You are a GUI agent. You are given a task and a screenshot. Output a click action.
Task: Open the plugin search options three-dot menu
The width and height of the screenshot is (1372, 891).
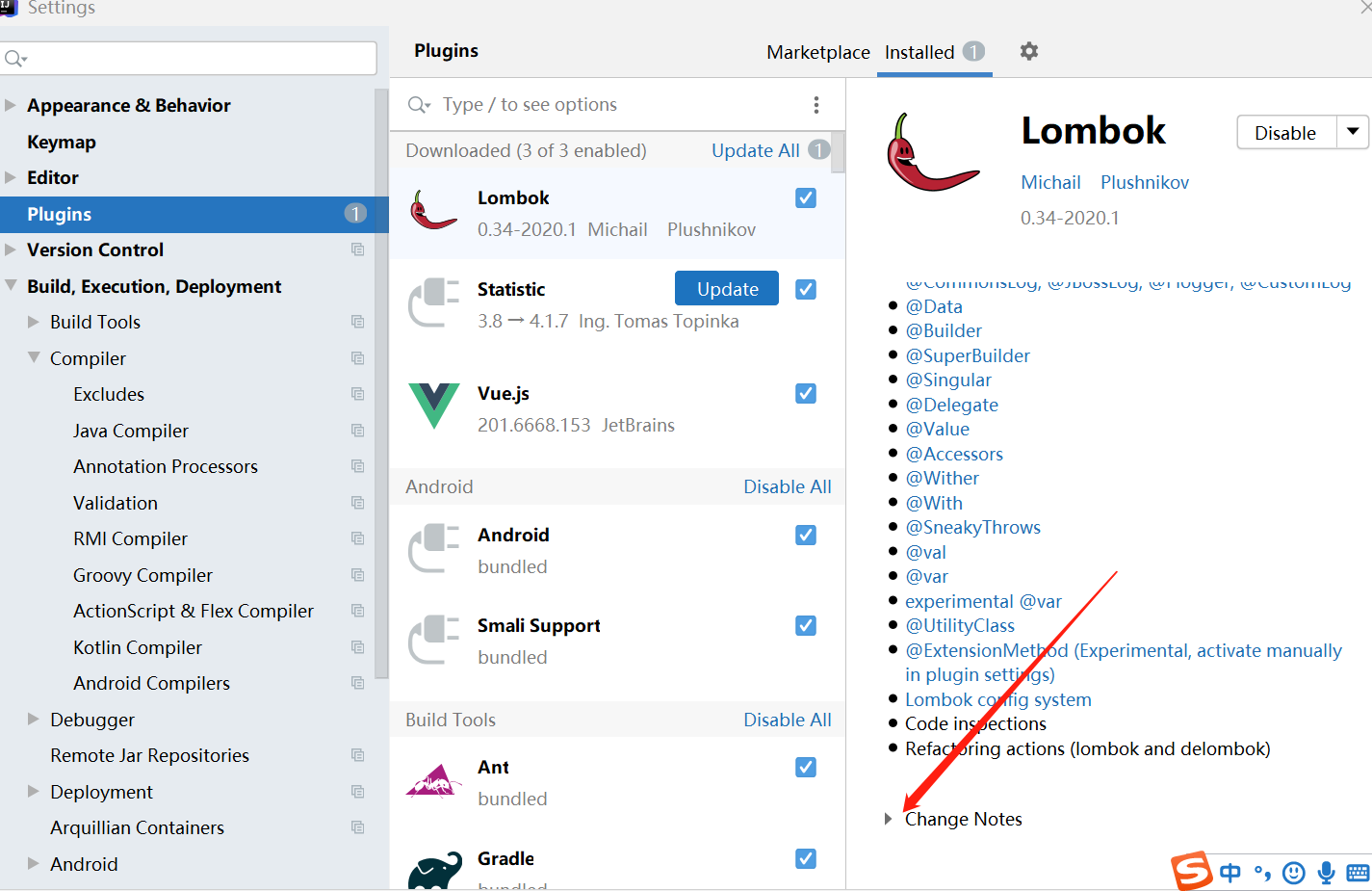click(816, 105)
